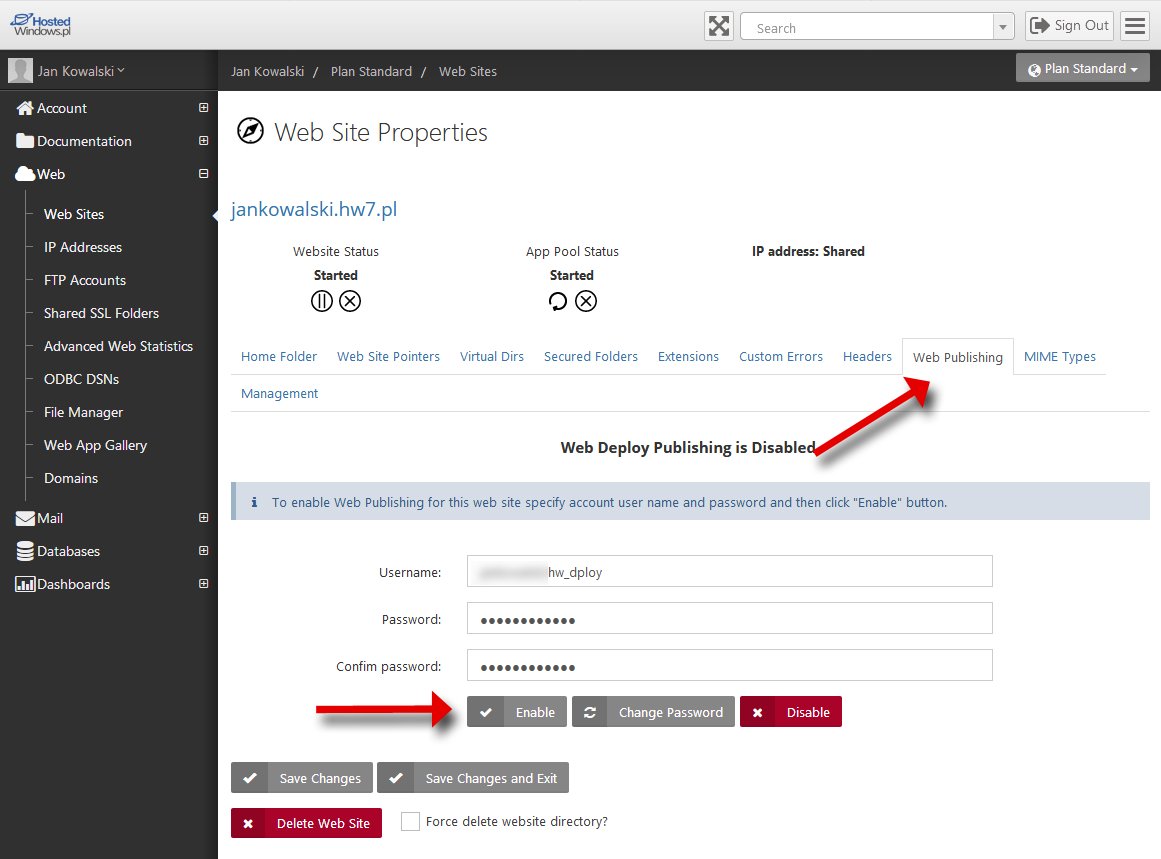Open Web Sites in the sidebar
This screenshot has height=859, width=1161.
(74, 214)
